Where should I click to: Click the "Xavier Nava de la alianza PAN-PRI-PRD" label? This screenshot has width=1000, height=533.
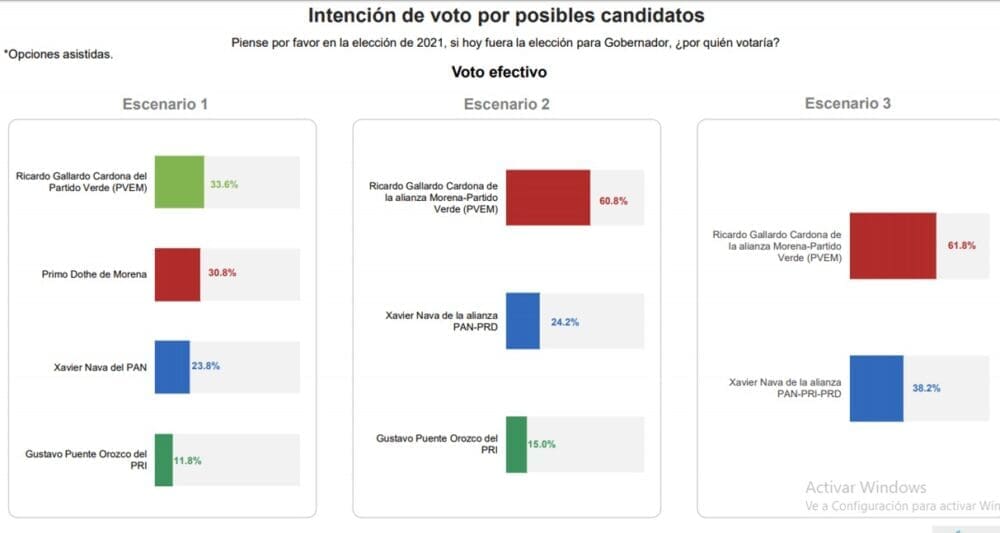tap(784, 388)
